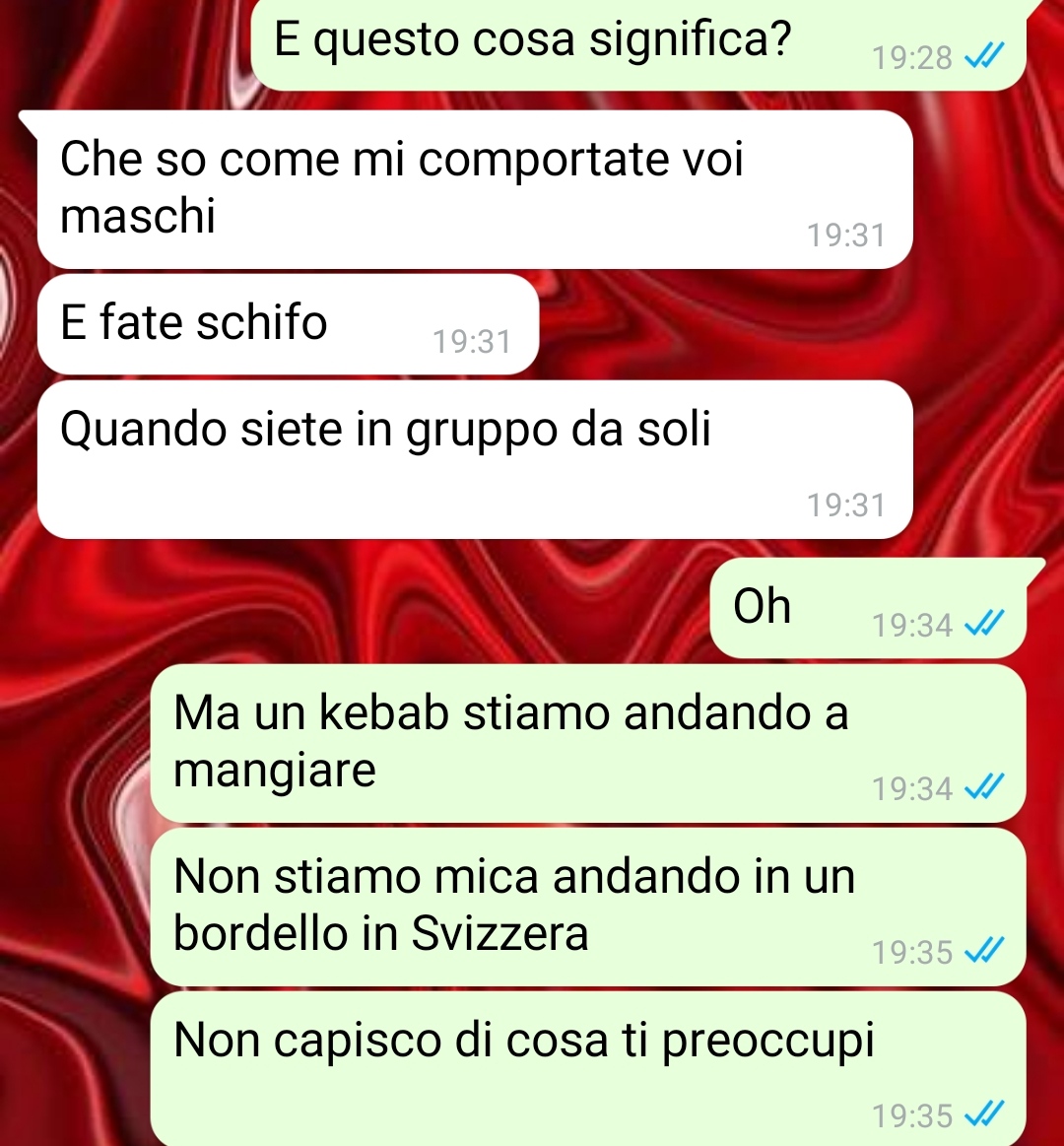Screen dimensions: 1064x1146
Task: Select the "Che so come mi comportate" bubble
Action: point(475,189)
